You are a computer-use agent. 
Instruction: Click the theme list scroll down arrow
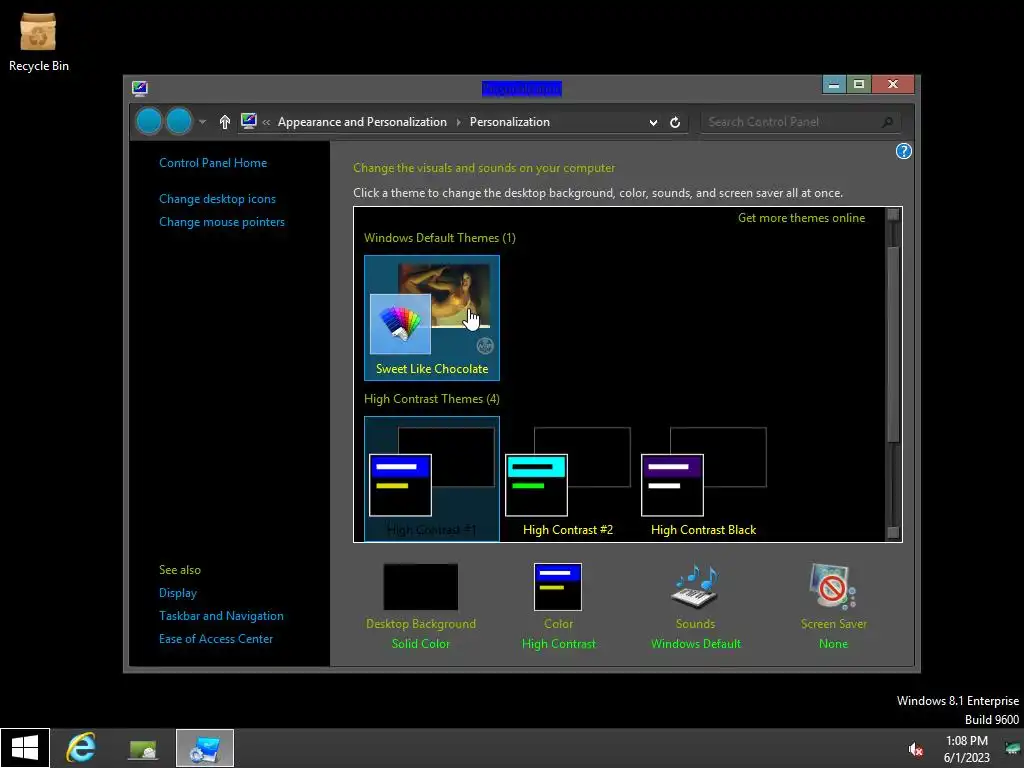[893, 533]
